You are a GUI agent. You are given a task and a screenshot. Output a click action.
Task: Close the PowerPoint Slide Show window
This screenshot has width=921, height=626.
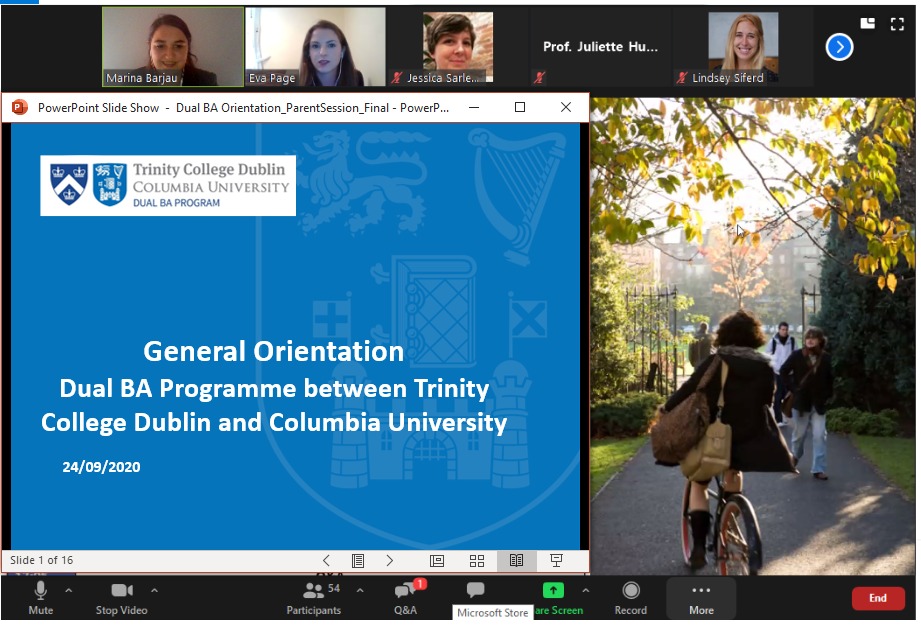pyautogui.click(x=566, y=107)
